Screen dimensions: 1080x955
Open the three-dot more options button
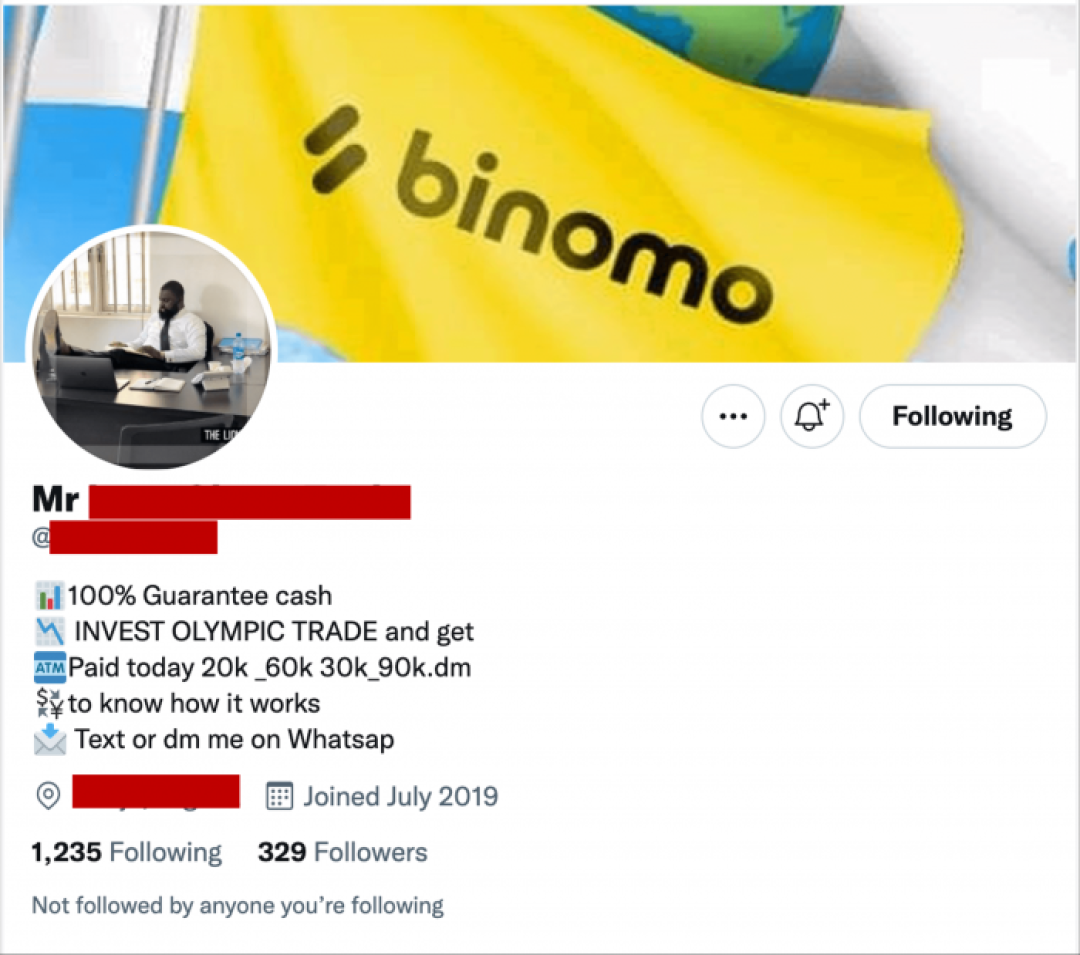733,416
